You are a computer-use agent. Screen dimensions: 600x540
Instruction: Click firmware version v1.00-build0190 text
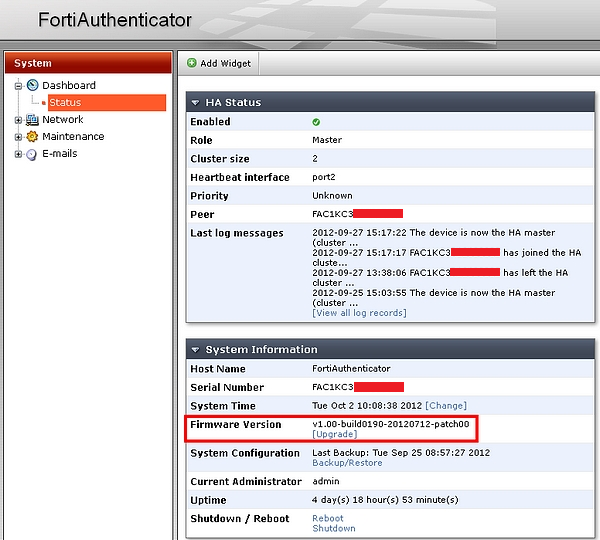click(391, 424)
